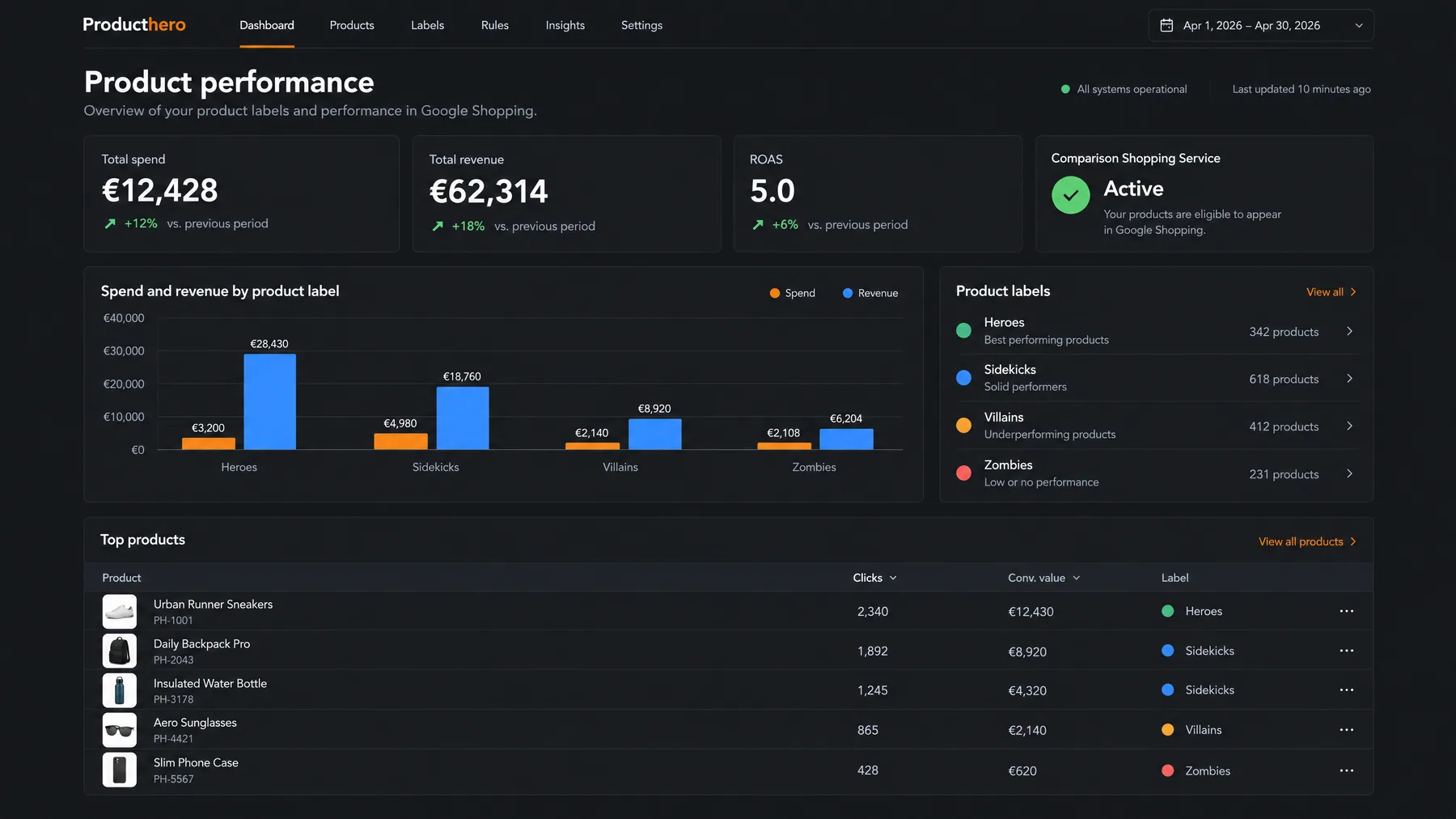Screen dimensions: 1456x819
Task: Open the Slim Phone Case thumbnail
Action: [x=120, y=770]
